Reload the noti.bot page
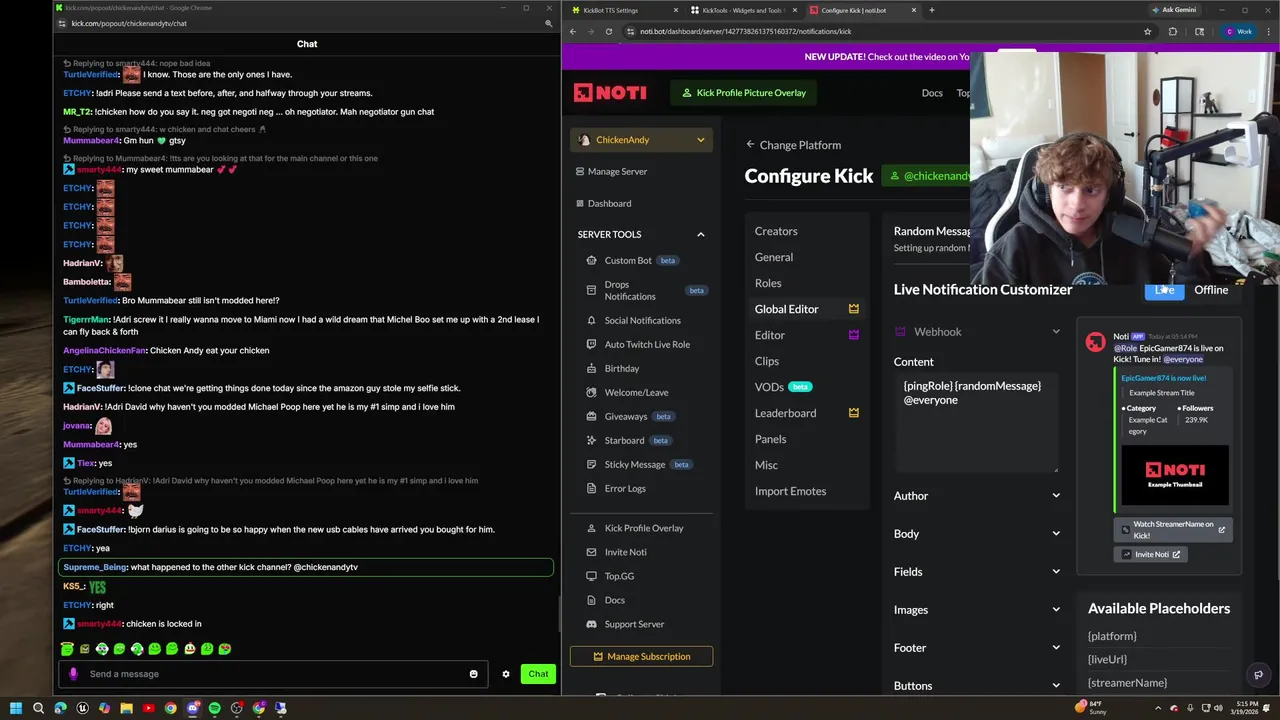Screen dimensions: 1280x720 tap(608, 31)
